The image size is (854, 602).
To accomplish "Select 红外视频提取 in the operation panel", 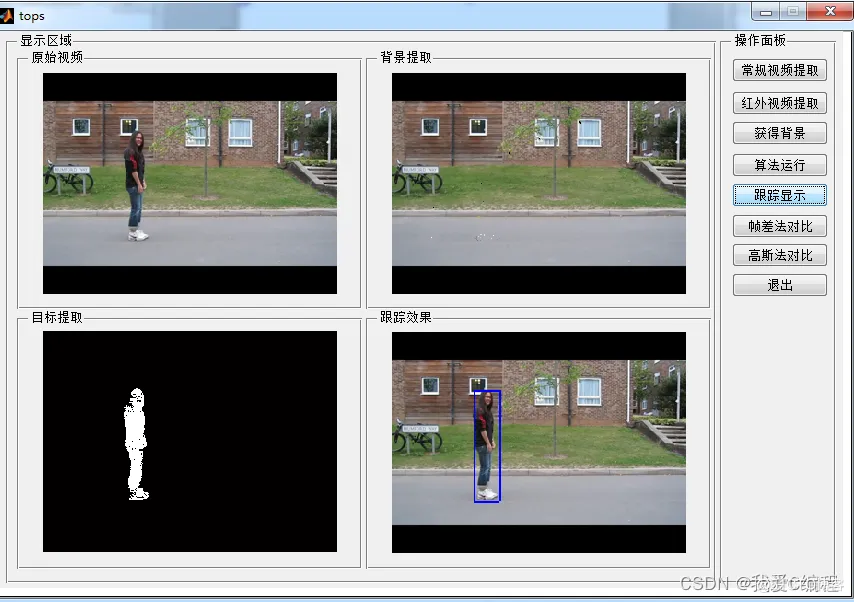I will [x=779, y=103].
